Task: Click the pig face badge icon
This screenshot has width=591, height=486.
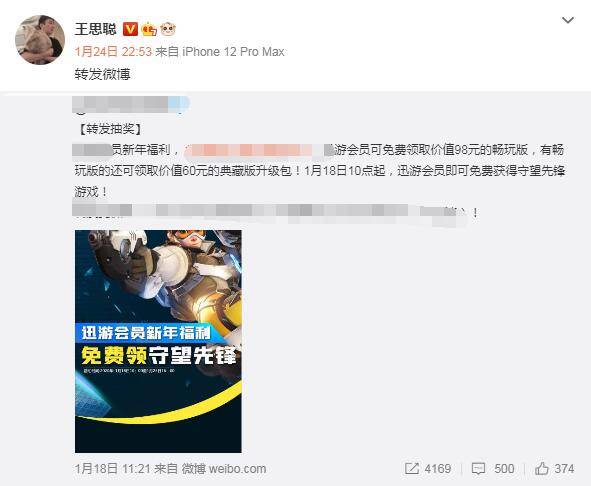Action: 168,29
